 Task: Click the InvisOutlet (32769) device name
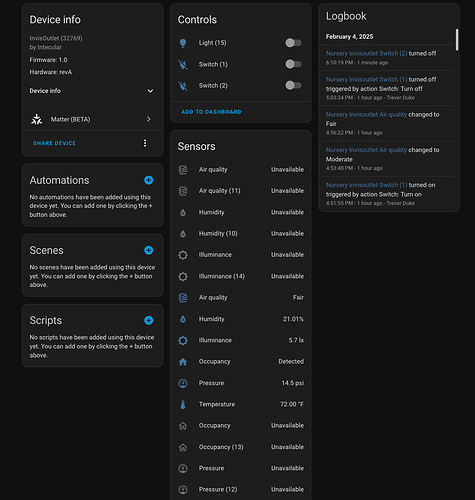56,38
